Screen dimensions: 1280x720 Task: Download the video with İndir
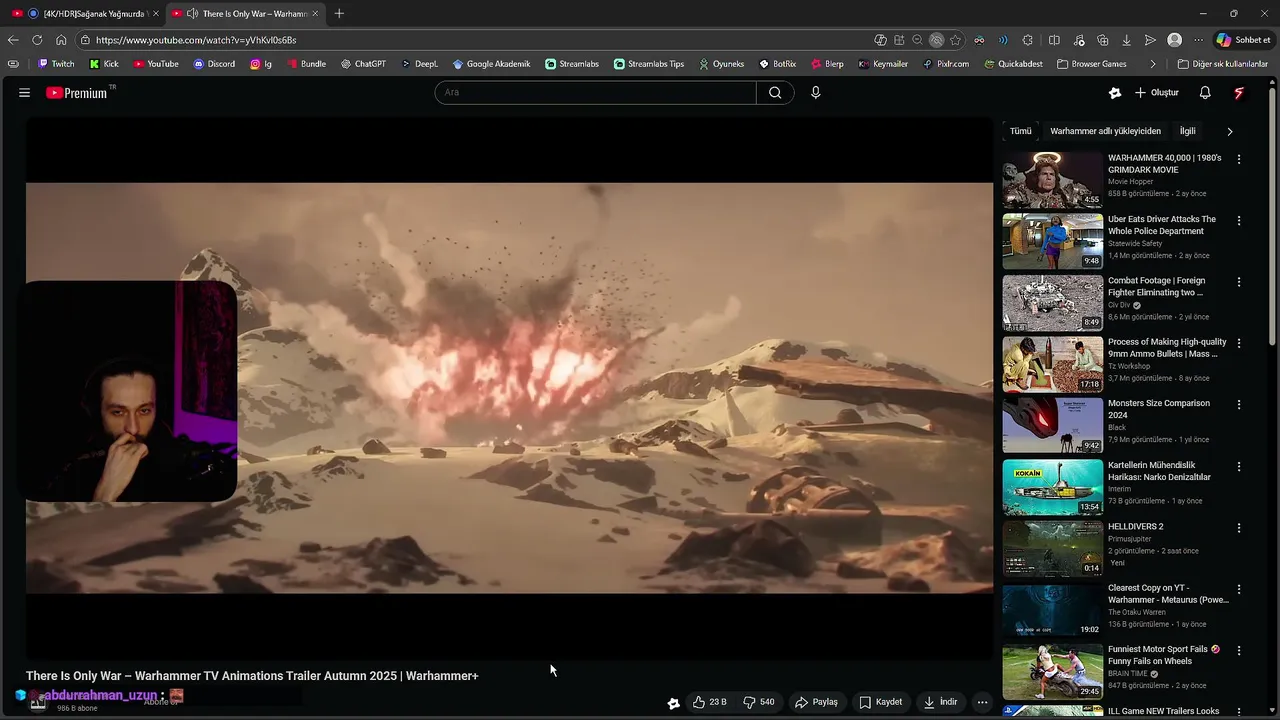[x=940, y=702]
